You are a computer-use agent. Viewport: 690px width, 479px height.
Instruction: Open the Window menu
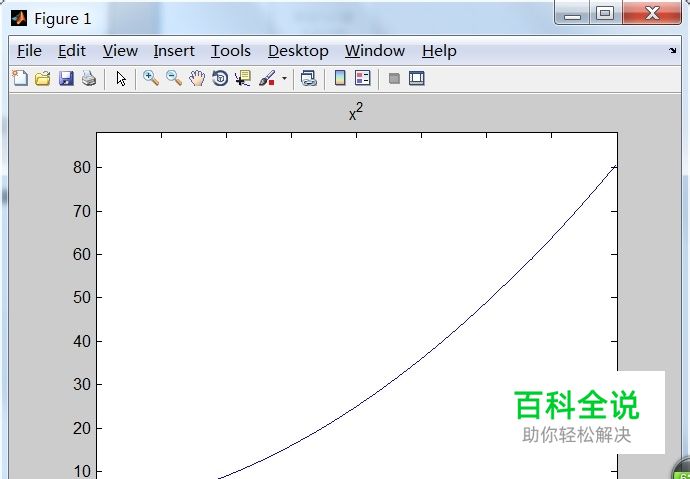[374, 51]
